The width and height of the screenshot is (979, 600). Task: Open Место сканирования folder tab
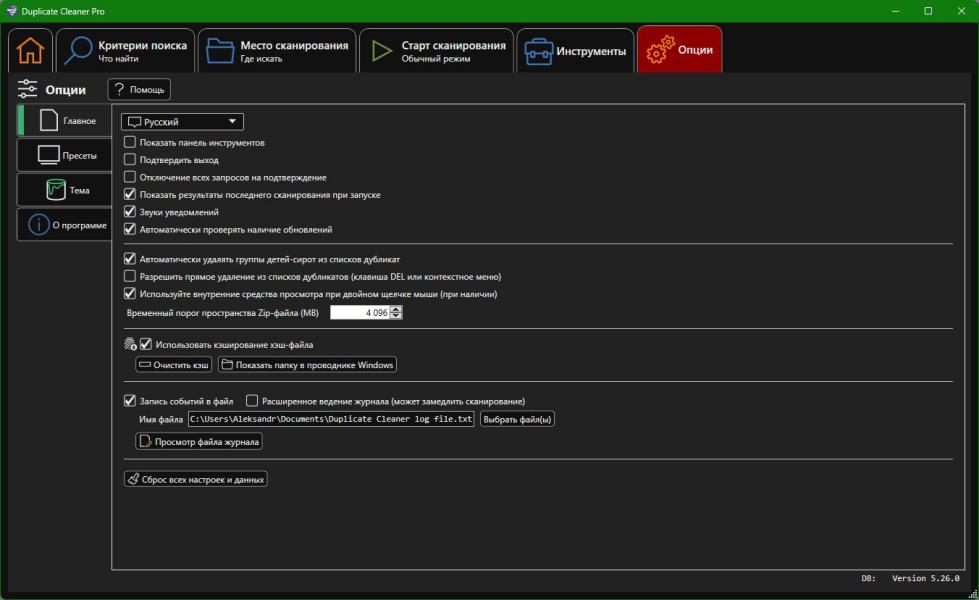pos(277,51)
